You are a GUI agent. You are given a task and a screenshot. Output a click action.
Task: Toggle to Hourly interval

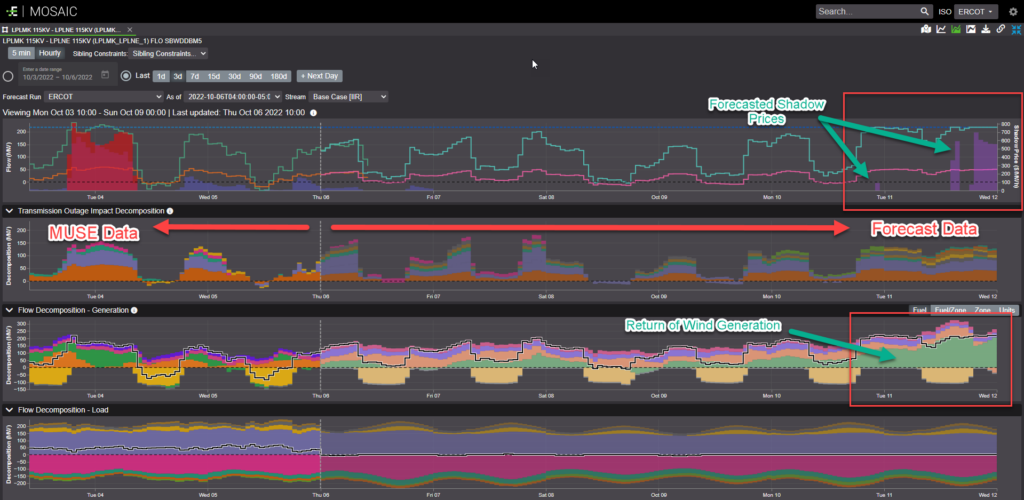50,52
